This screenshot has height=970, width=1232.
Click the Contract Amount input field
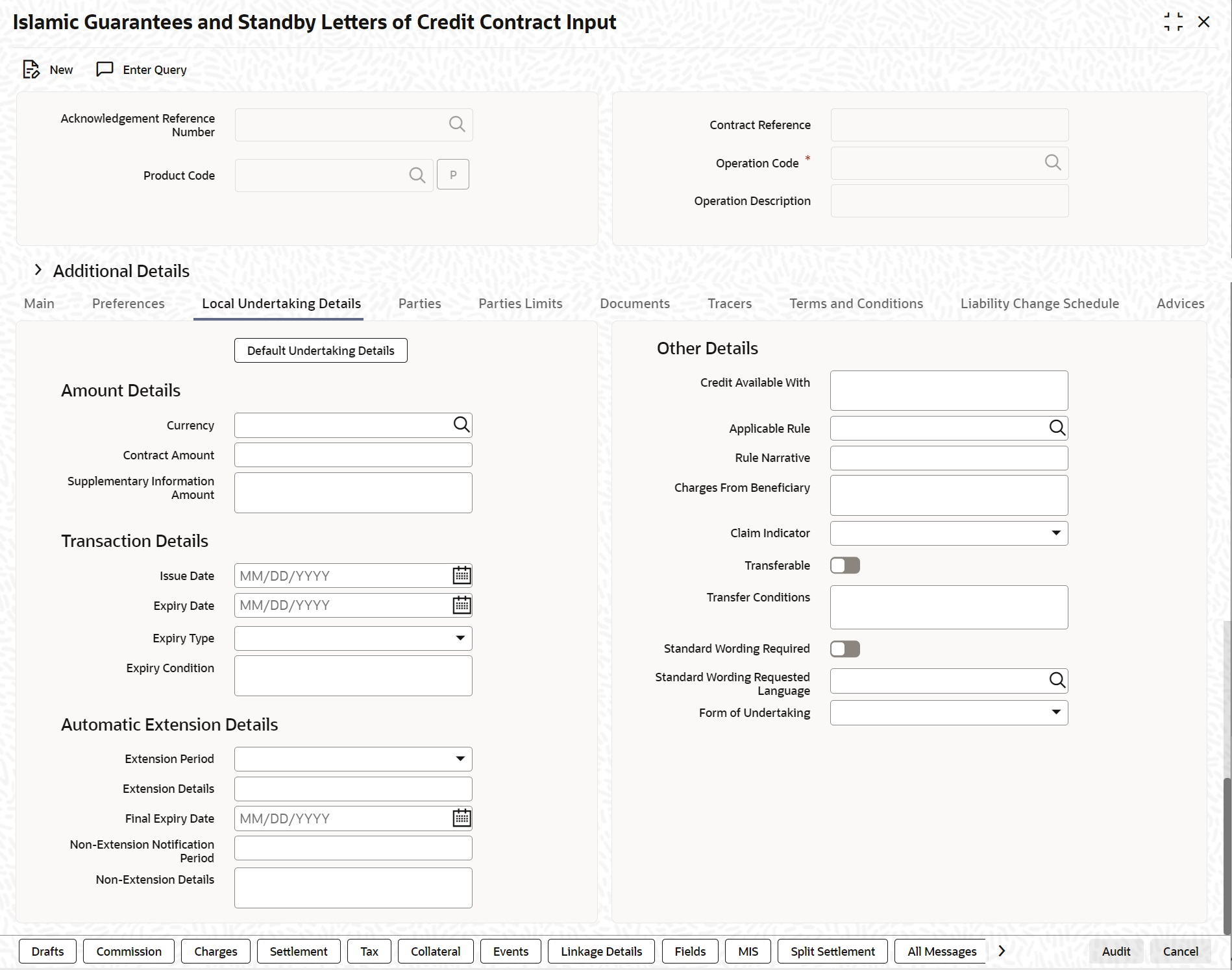coord(353,455)
